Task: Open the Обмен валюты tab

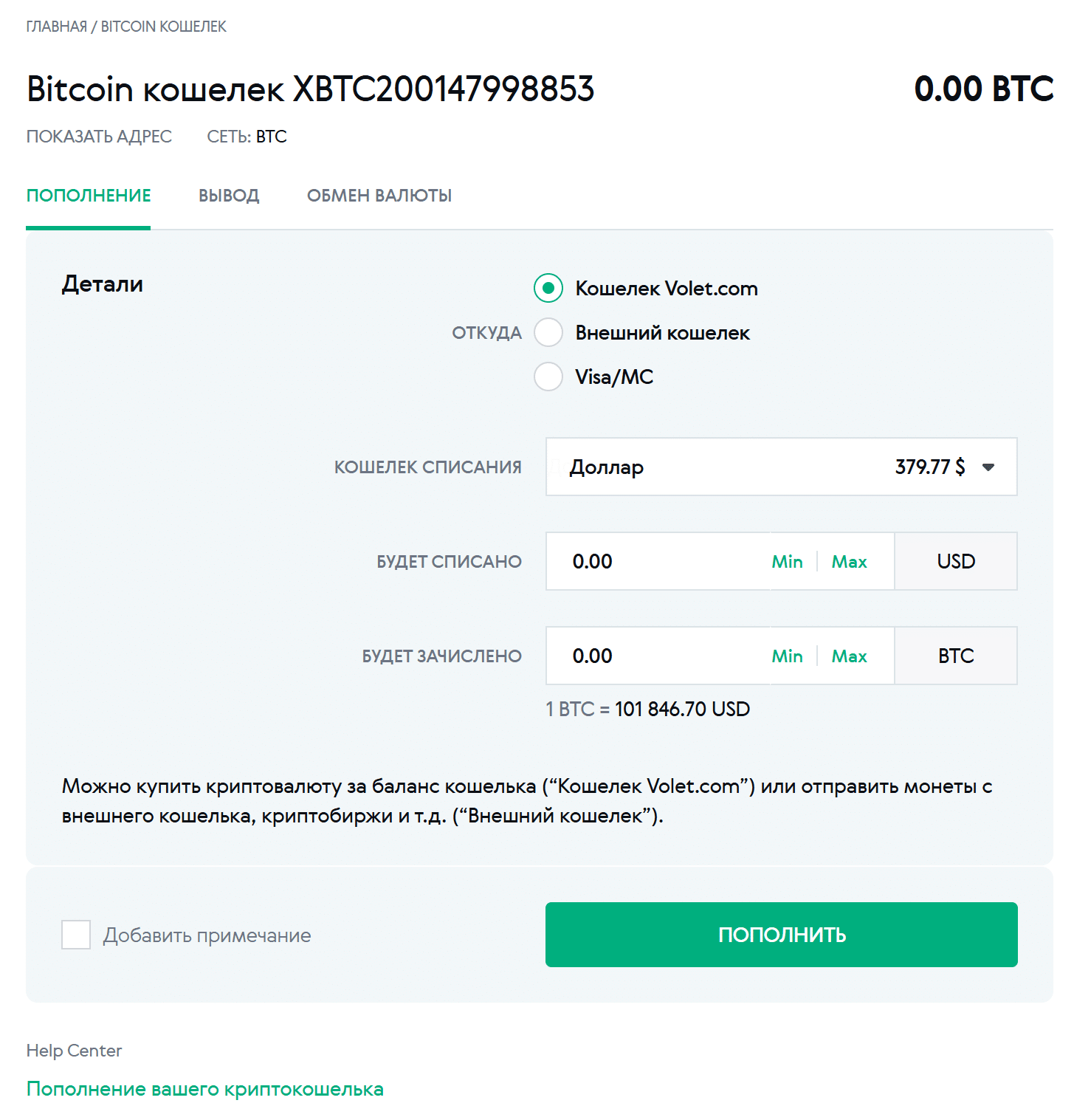Action: 379,196
